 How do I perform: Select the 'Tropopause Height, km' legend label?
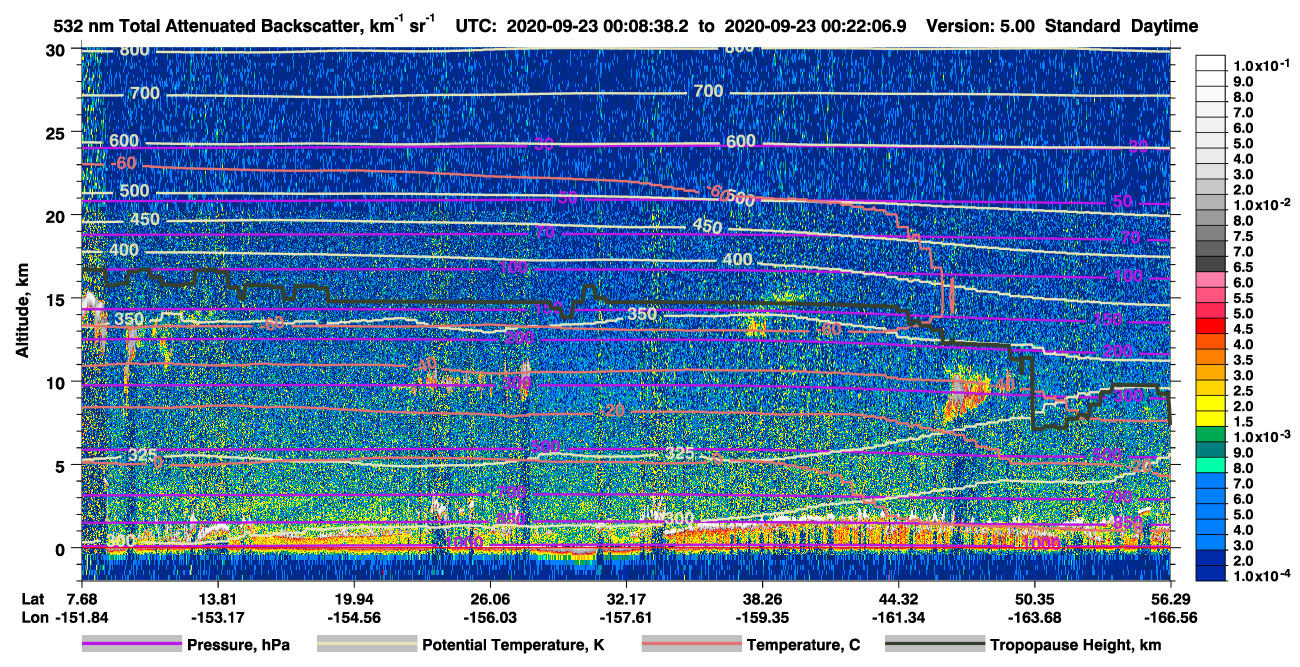click(x=1075, y=646)
